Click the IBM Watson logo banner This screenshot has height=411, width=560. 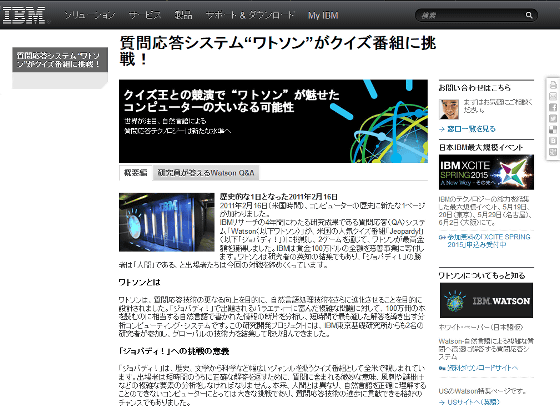(x=486, y=301)
